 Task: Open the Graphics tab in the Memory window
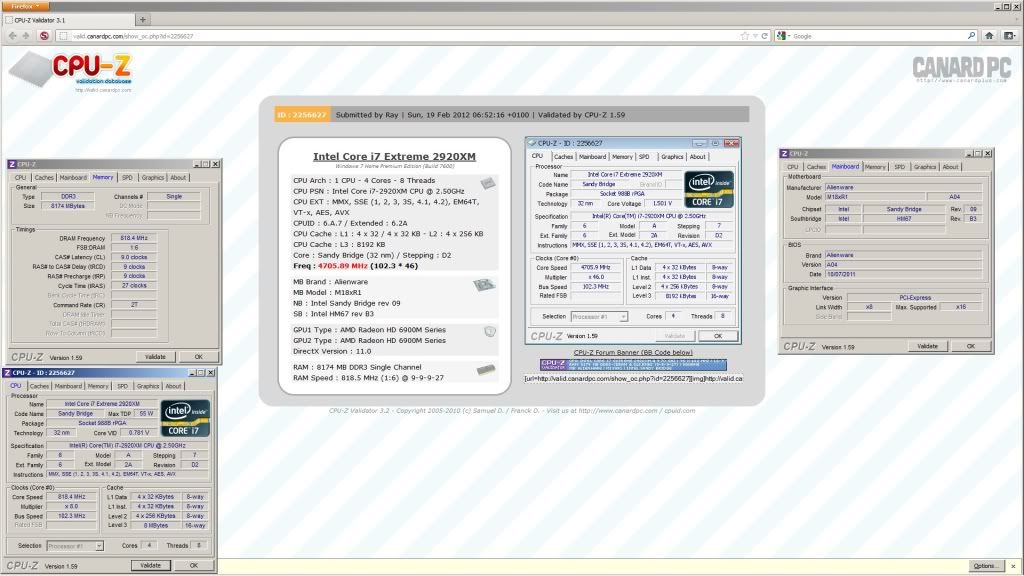[x=153, y=178]
